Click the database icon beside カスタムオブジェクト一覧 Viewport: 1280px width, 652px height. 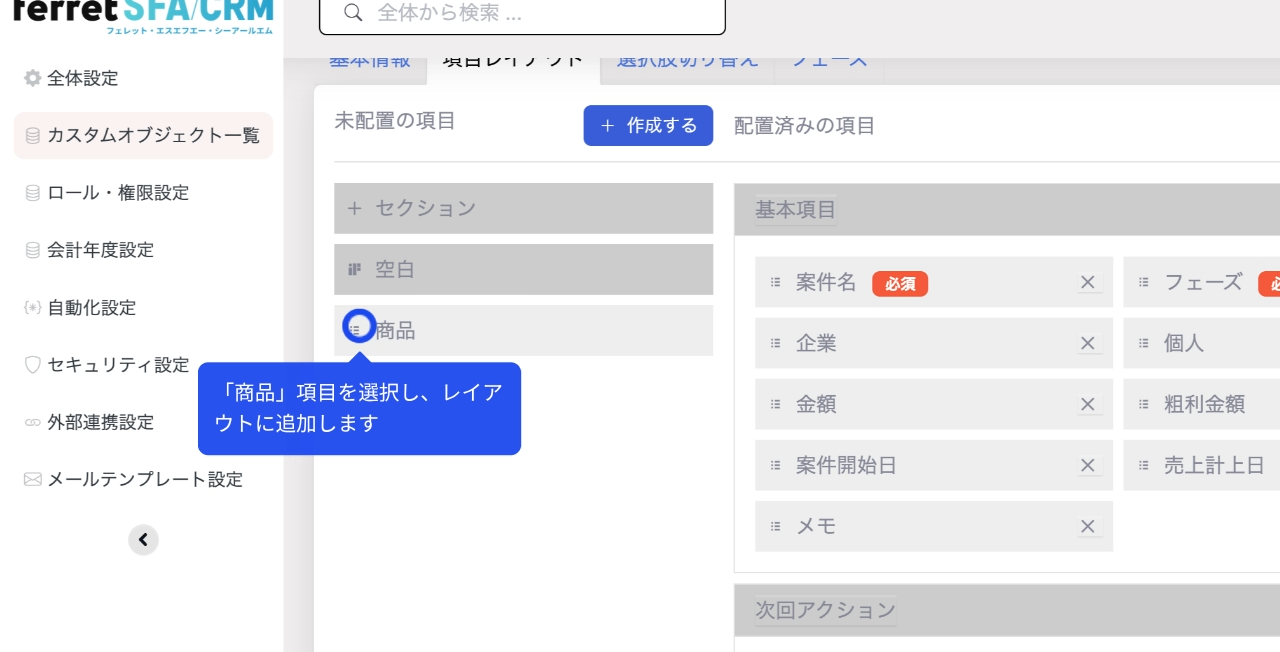point(33,135)
